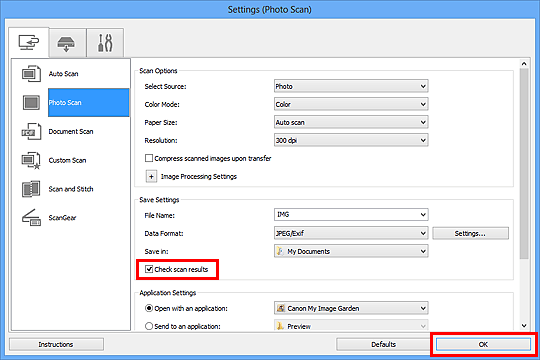The height and width of the screenshot is (360, 540).
Task: Open the Color Mode dropdown
Action: (351, 104)
